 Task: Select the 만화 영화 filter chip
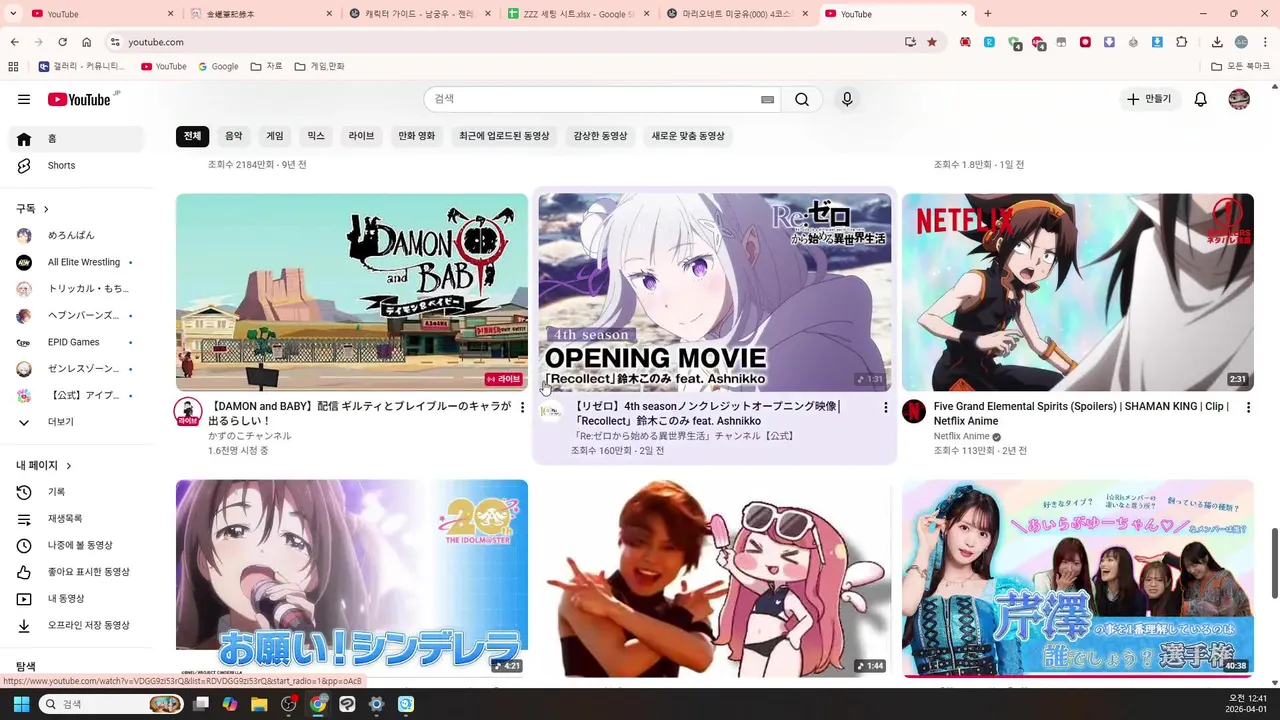point(417,135)
